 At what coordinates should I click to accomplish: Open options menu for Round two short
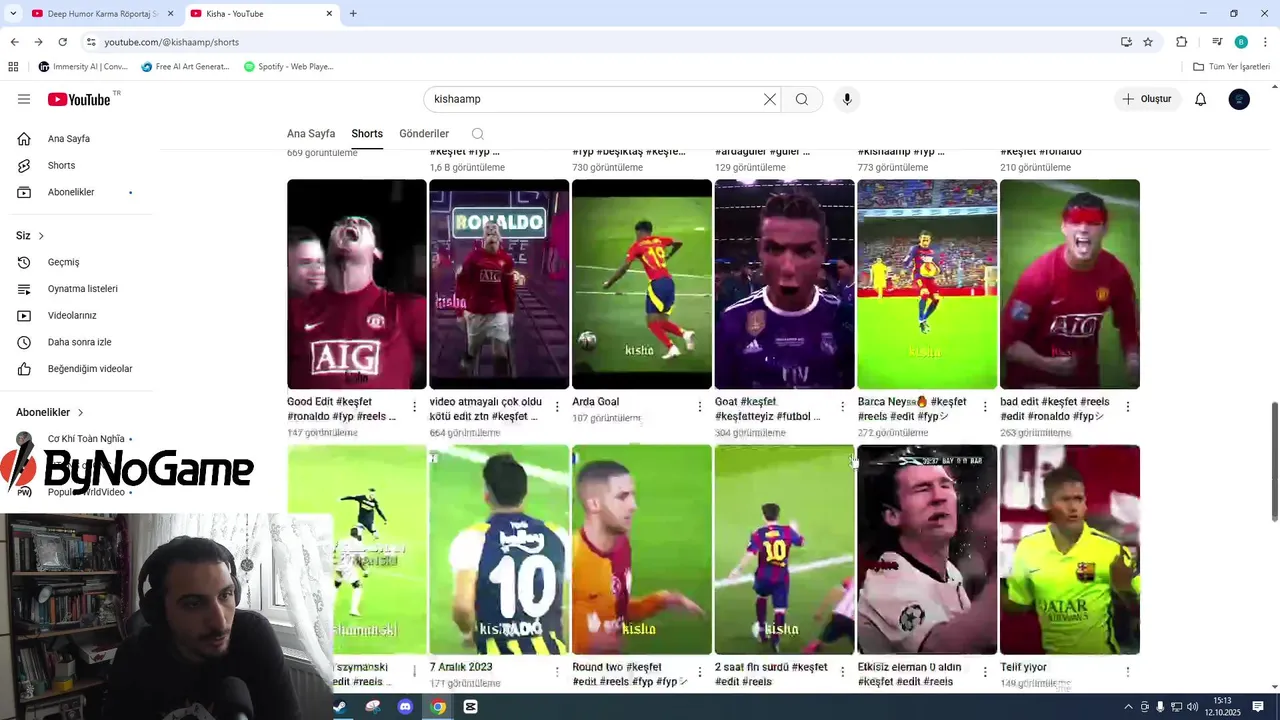(700, 672)
